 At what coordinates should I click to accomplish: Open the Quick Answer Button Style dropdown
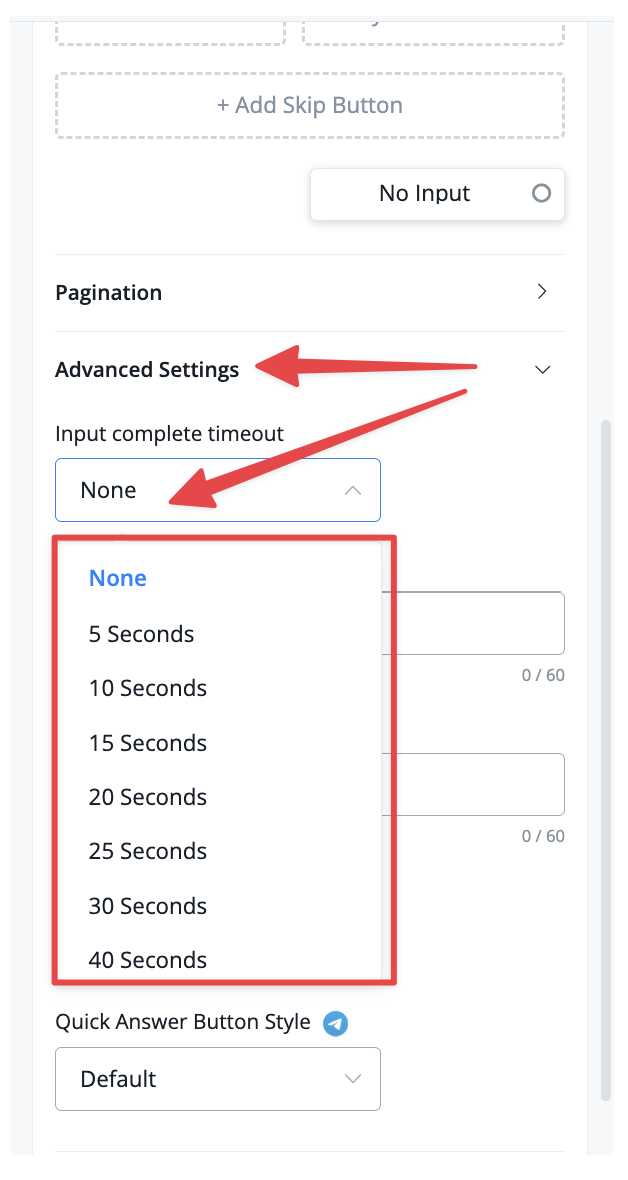point(218,1079)
